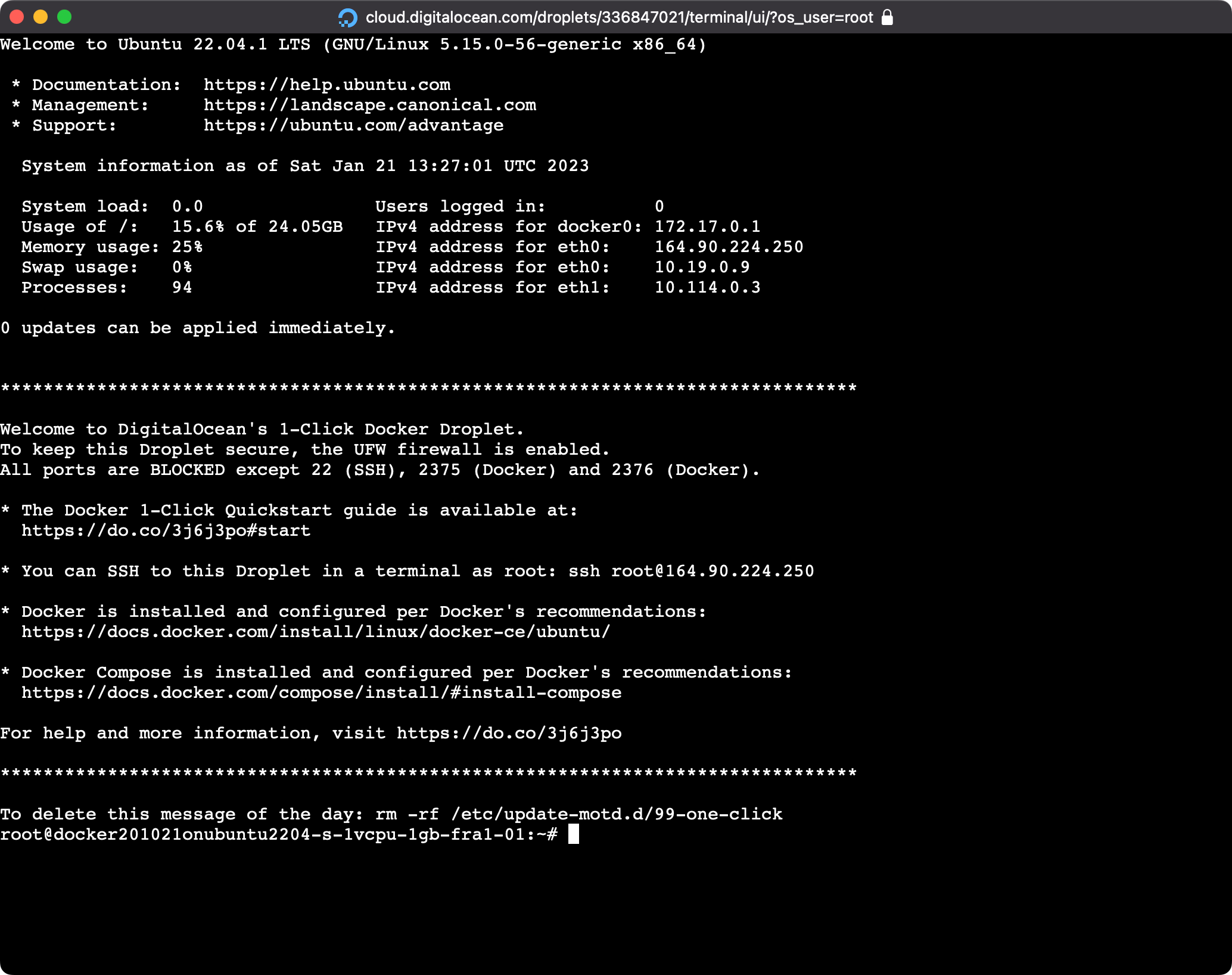The image size is (1232, 975).
Task: Open the do.co/3j6j3po#start quickstart link
Action: (x=166, y=530)
